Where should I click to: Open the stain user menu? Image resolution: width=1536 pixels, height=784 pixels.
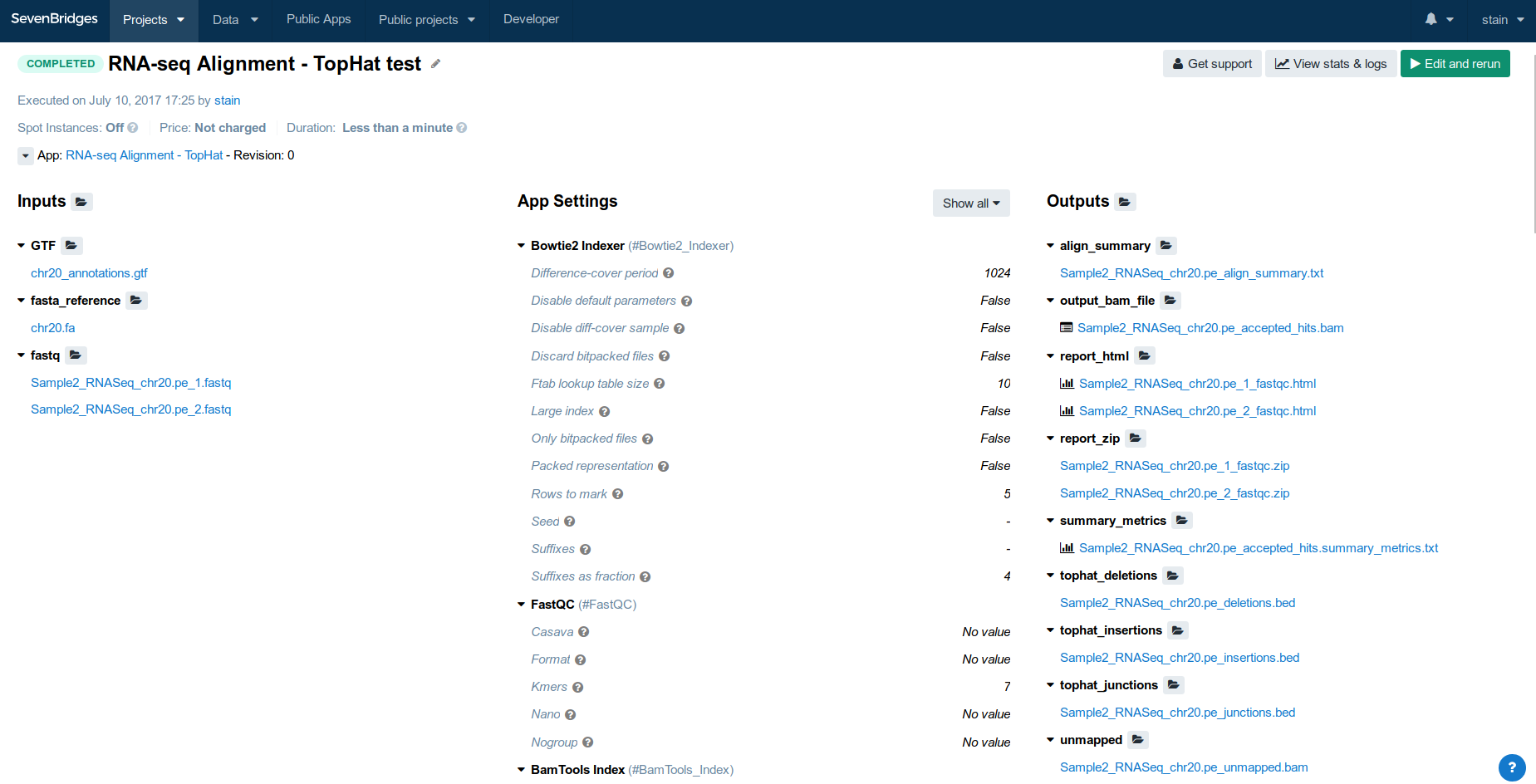click(x=1503, y=20)
